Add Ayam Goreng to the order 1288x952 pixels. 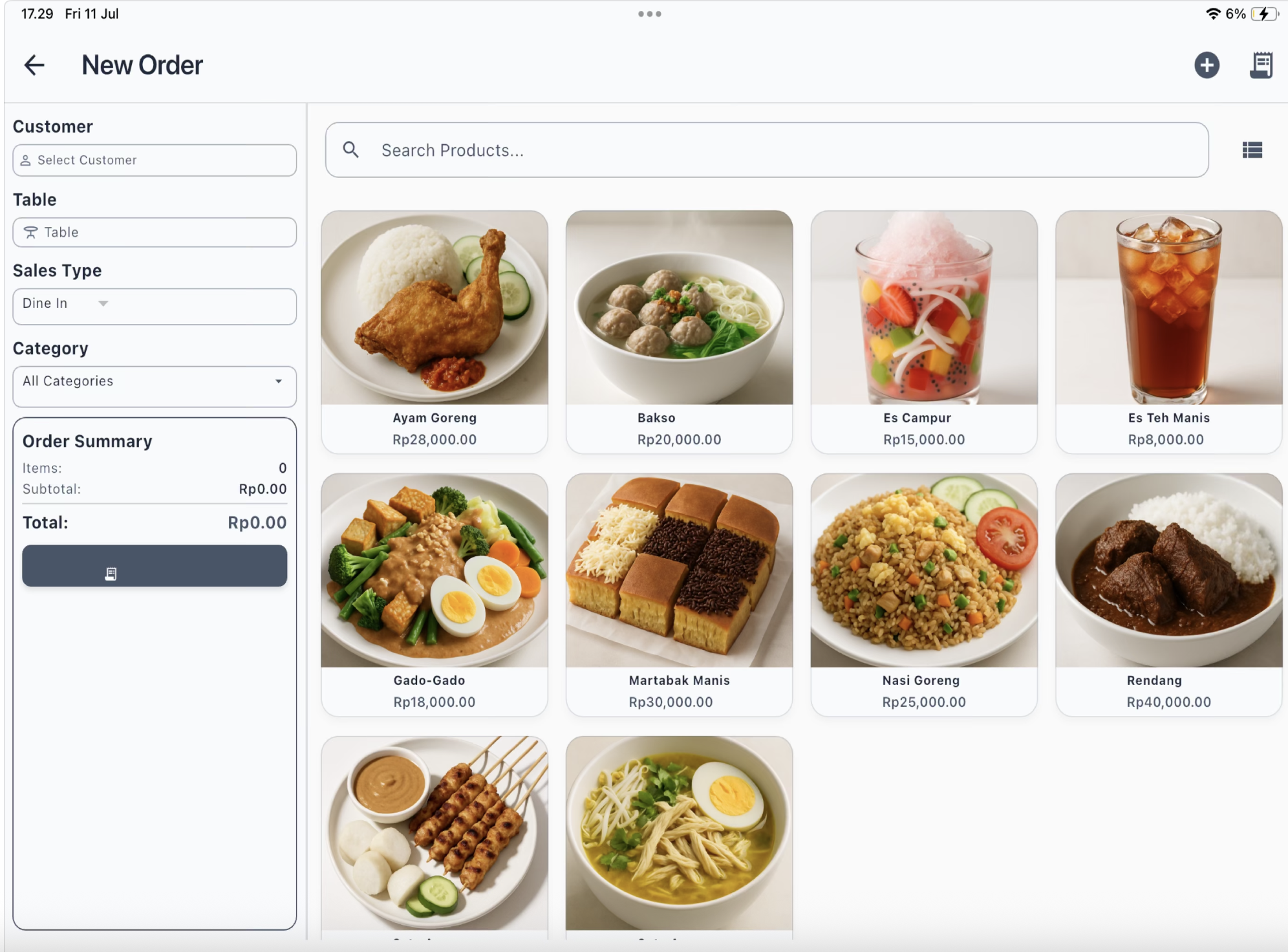coord(435,332)
